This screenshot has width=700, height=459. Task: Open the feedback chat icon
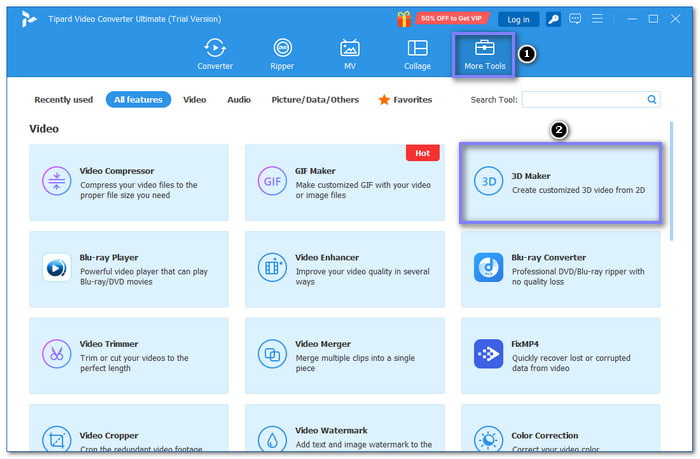pos(575,19)
